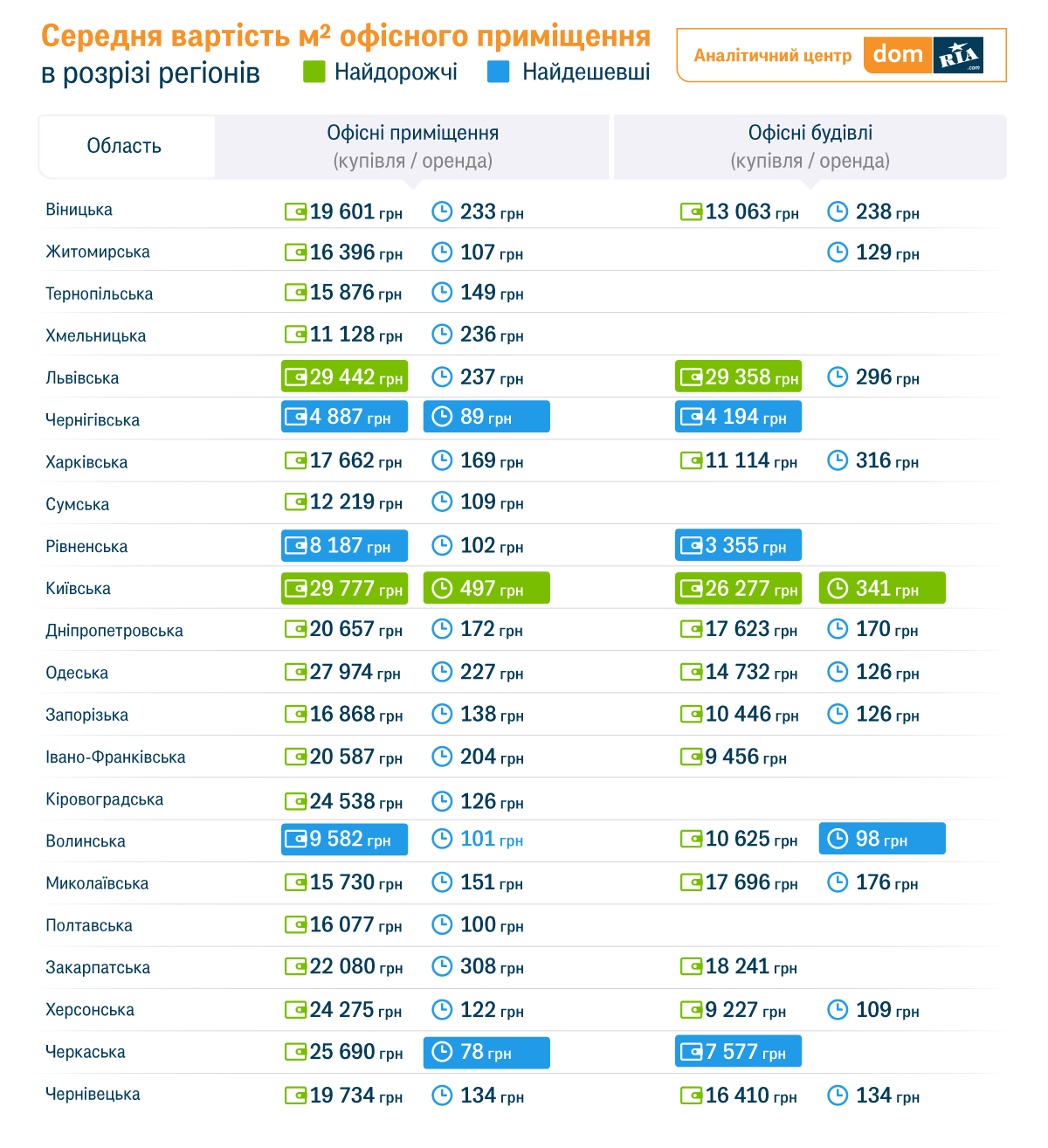Click green Найдорожчі legend square
Viewport: 1048px width, 1148px height.
pos(314,72)
